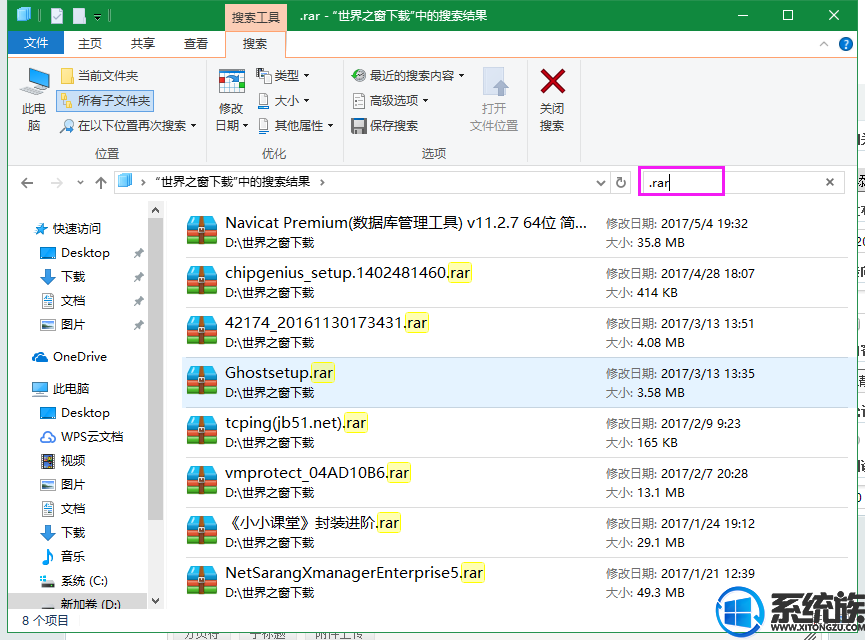
Task: Toggle 所有子文件夹 search scope
Action: [105, 100]
